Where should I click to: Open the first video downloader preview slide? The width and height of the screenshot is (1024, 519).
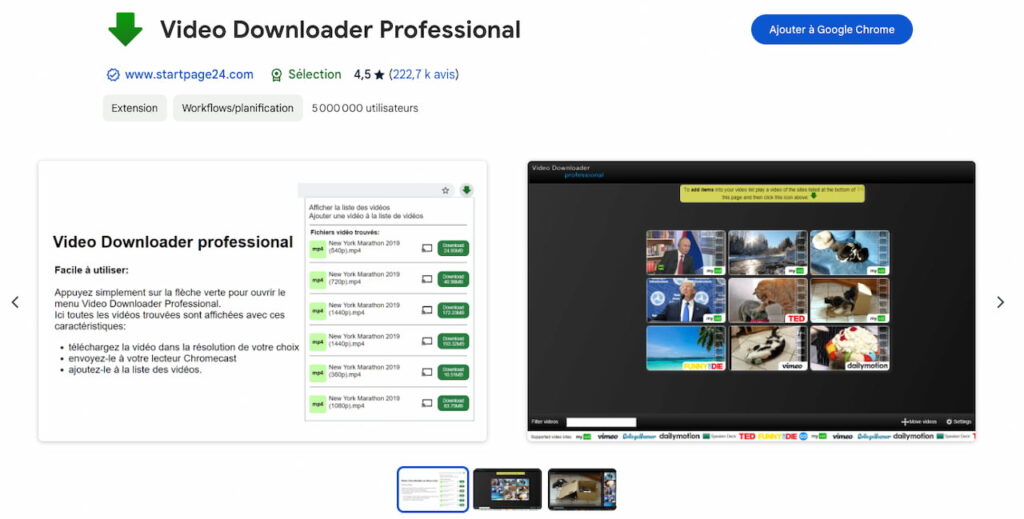click(x=263, y=301)
